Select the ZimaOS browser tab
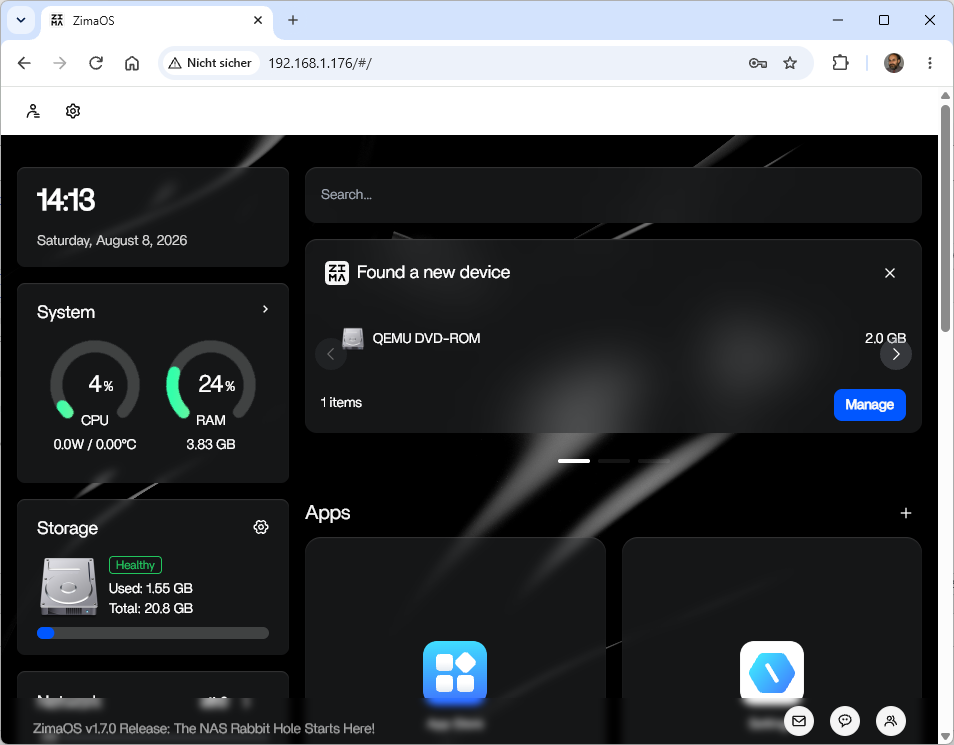 coord(156,21)
